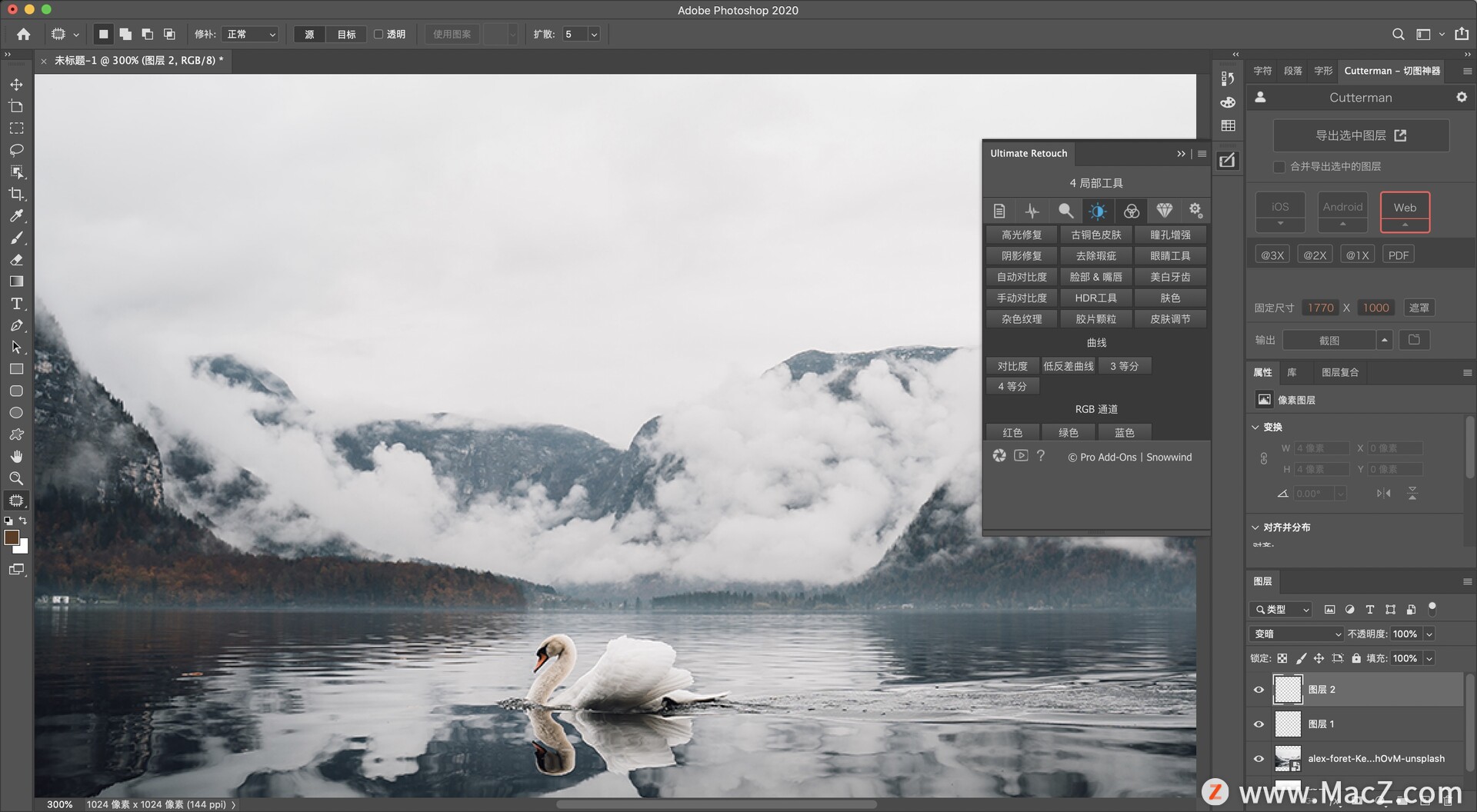Viewport: 1477px width, 812px height.
Task: Hide alex-foret unsplash layer visibility
Action: (x=1259, y=759)
